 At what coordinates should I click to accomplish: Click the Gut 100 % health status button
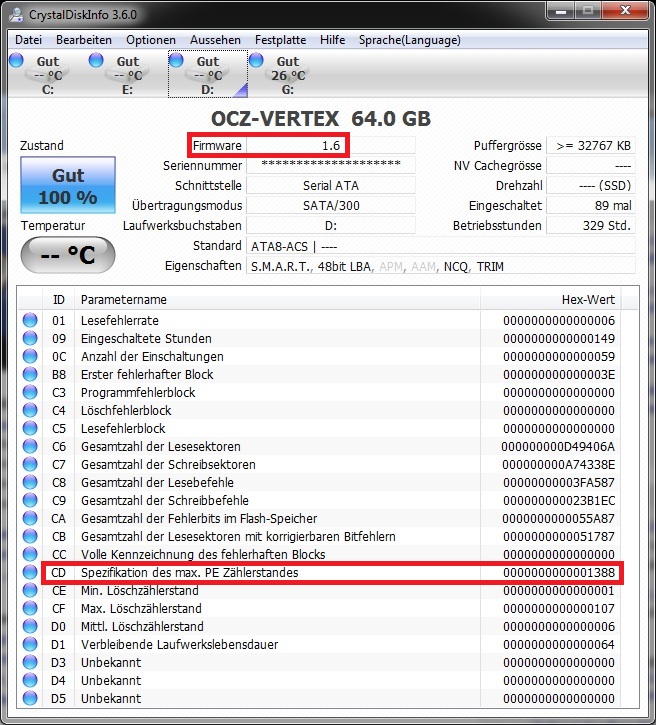[x=68, y=185]
